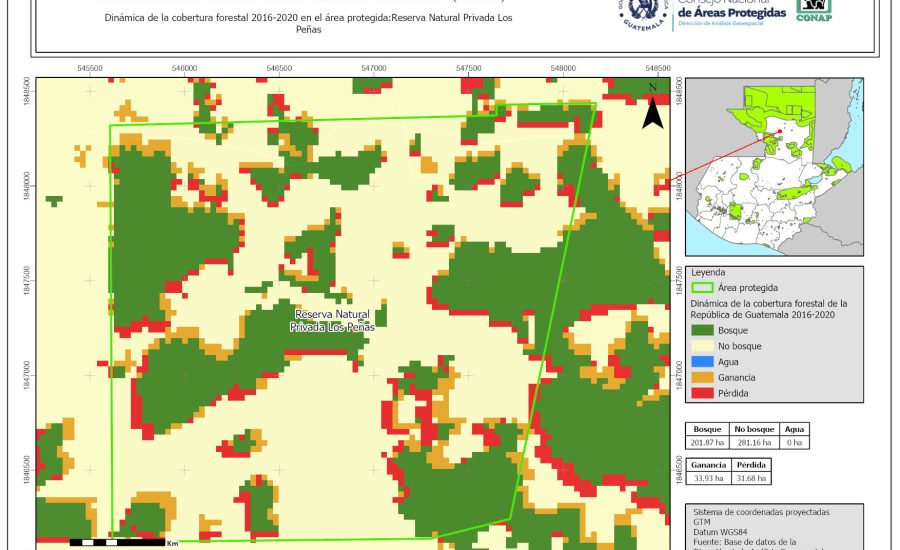Select the 201.87 ha Bosque table cell
The image size is (900, 550).
point(708,441)
